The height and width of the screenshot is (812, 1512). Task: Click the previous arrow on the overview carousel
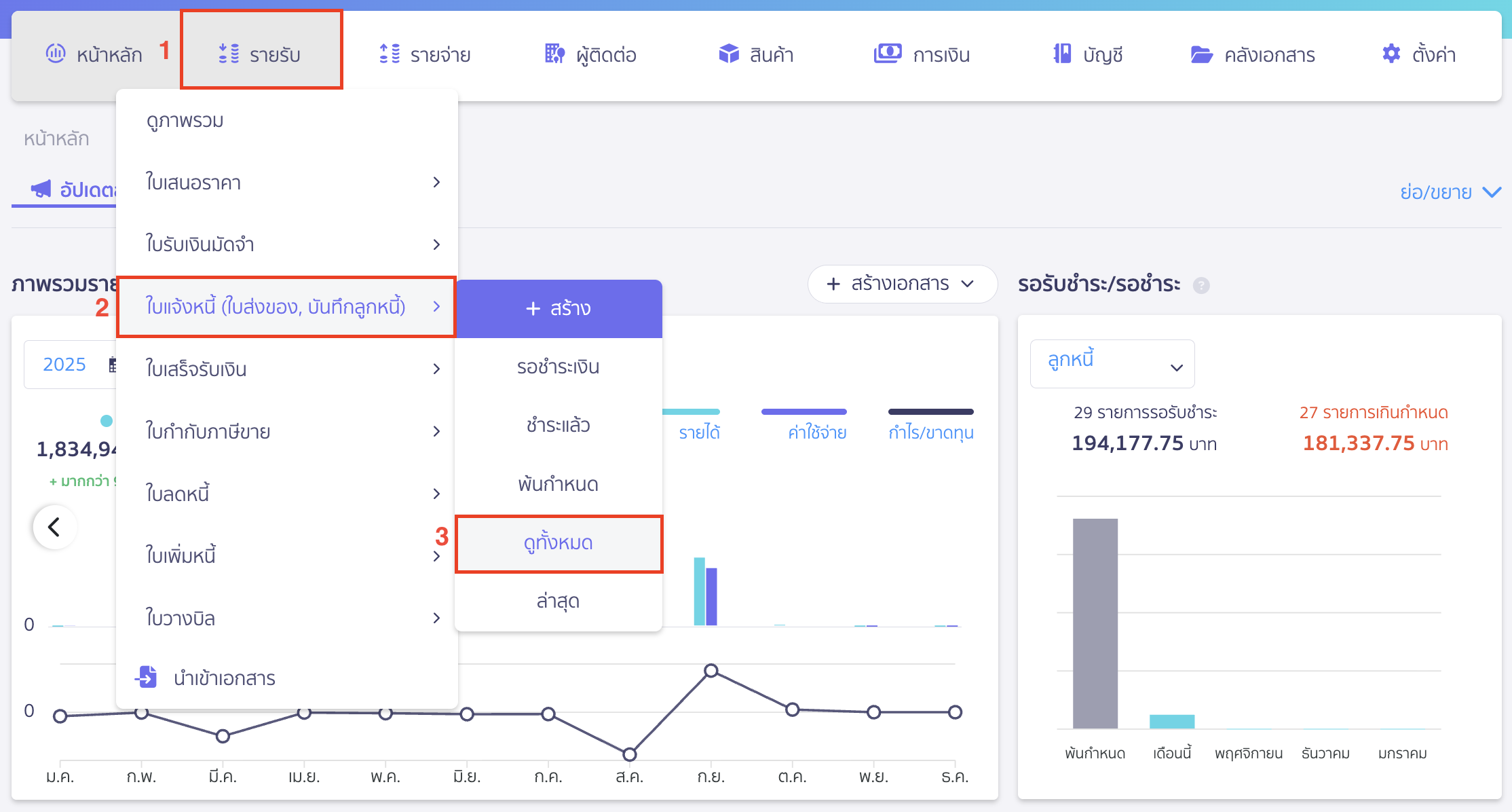coord(54,527)
